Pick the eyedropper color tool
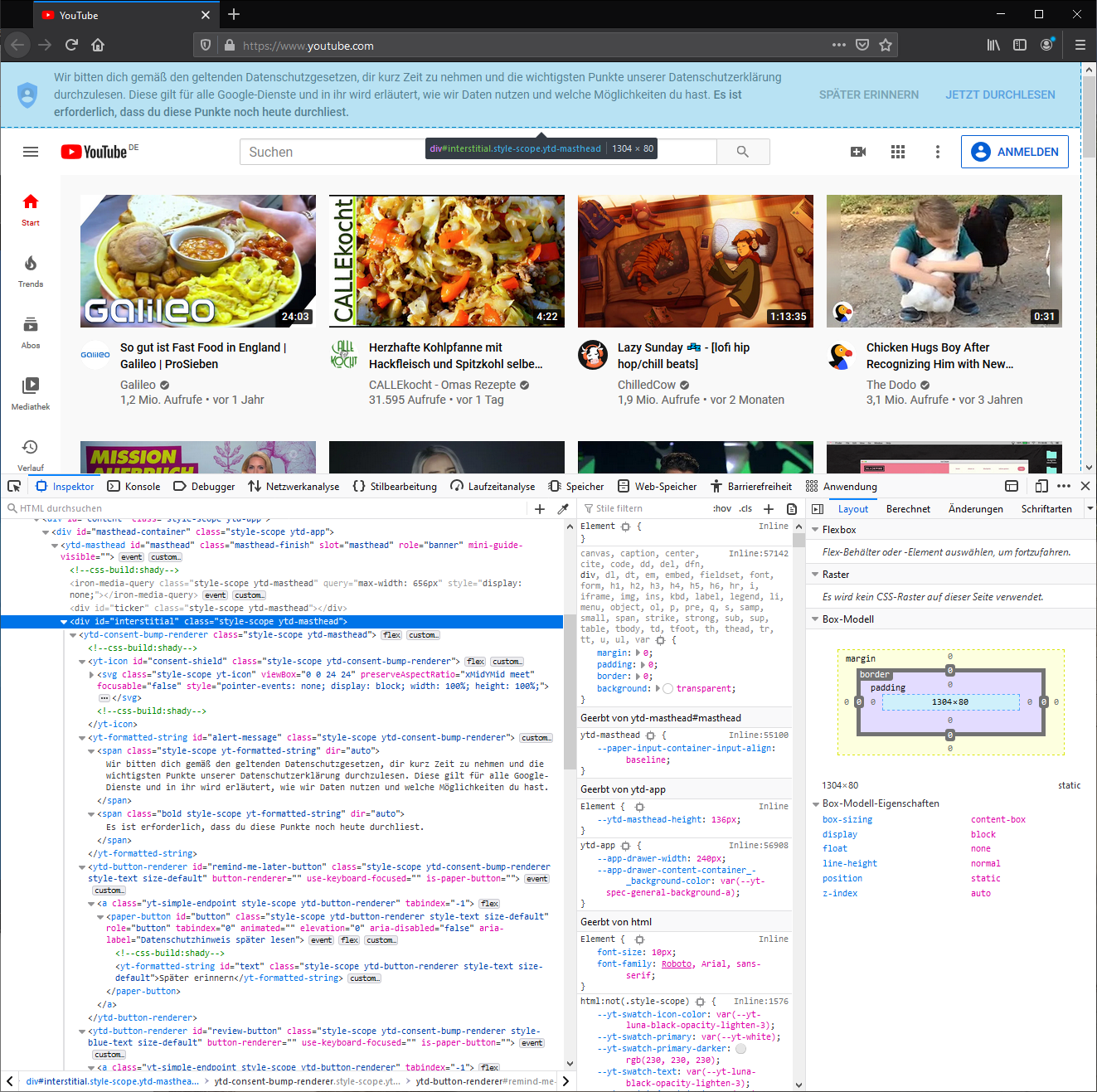The image size is (1097, 1092). 563,508
